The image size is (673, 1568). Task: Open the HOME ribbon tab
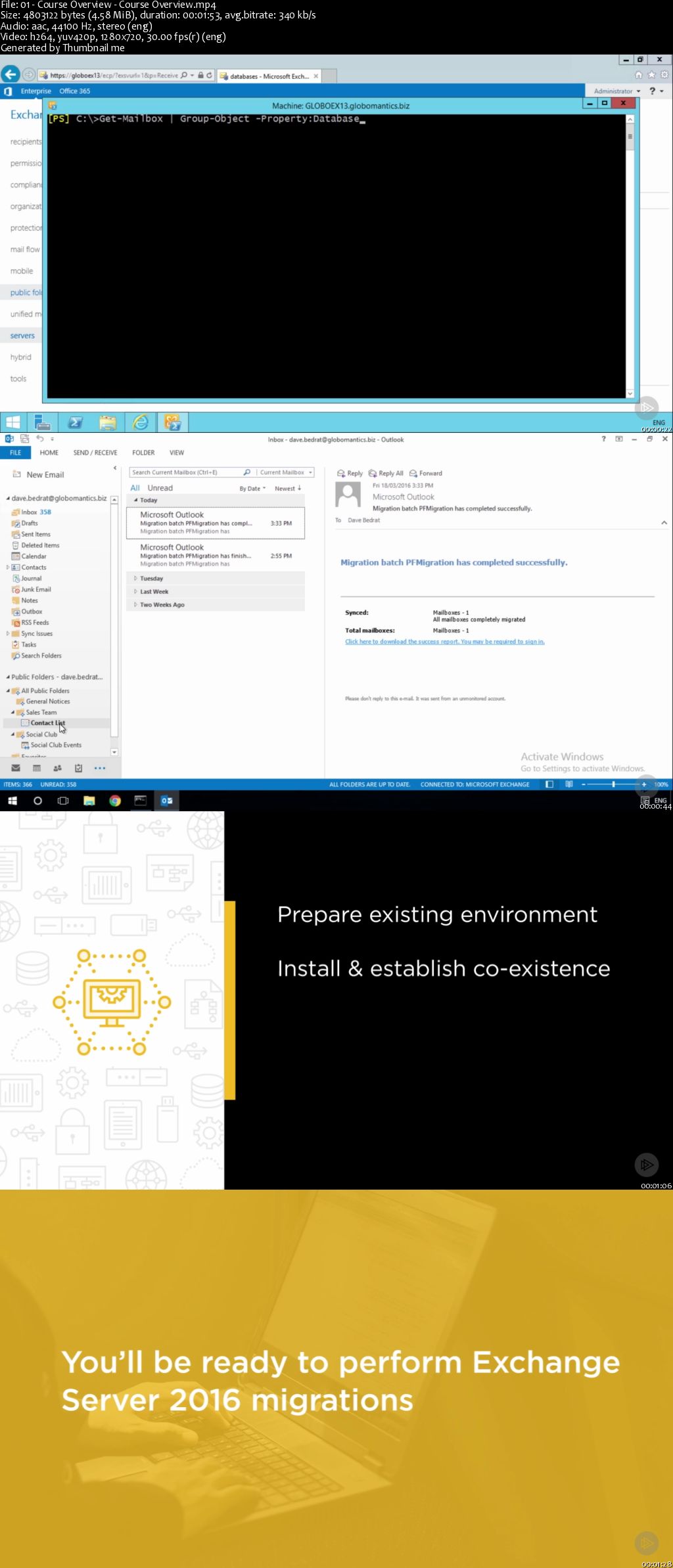(49, 453)
